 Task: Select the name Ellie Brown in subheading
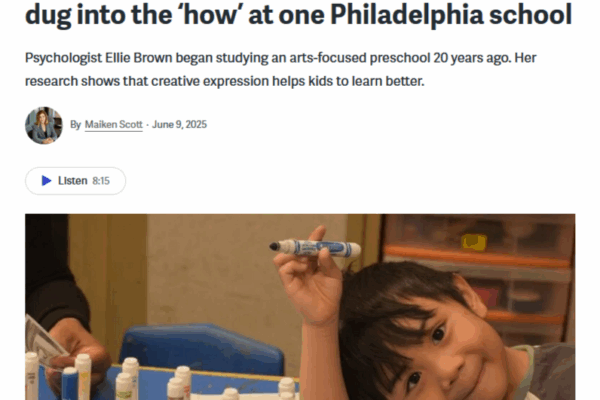[139, 58]
